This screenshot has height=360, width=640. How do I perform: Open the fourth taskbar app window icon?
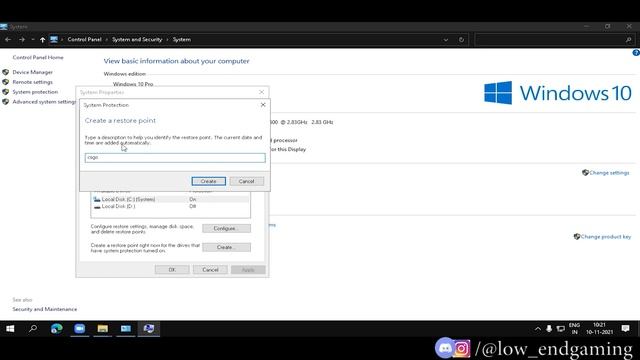coord(126,329)
